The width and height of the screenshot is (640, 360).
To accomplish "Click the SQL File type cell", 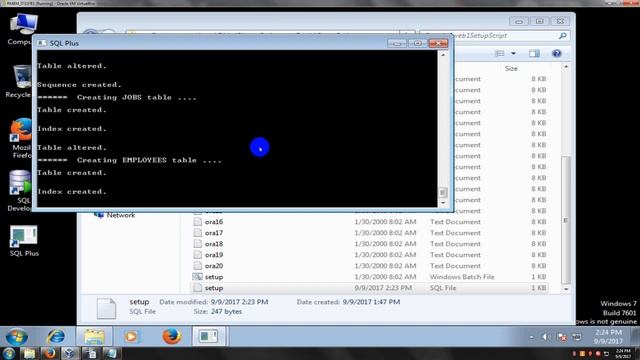I will point(443,288).
